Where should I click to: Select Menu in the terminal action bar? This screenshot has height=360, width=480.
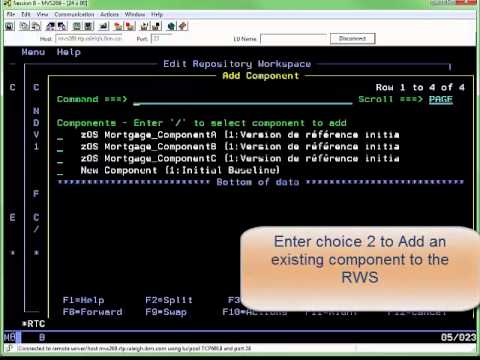click(x=33, y=52)
